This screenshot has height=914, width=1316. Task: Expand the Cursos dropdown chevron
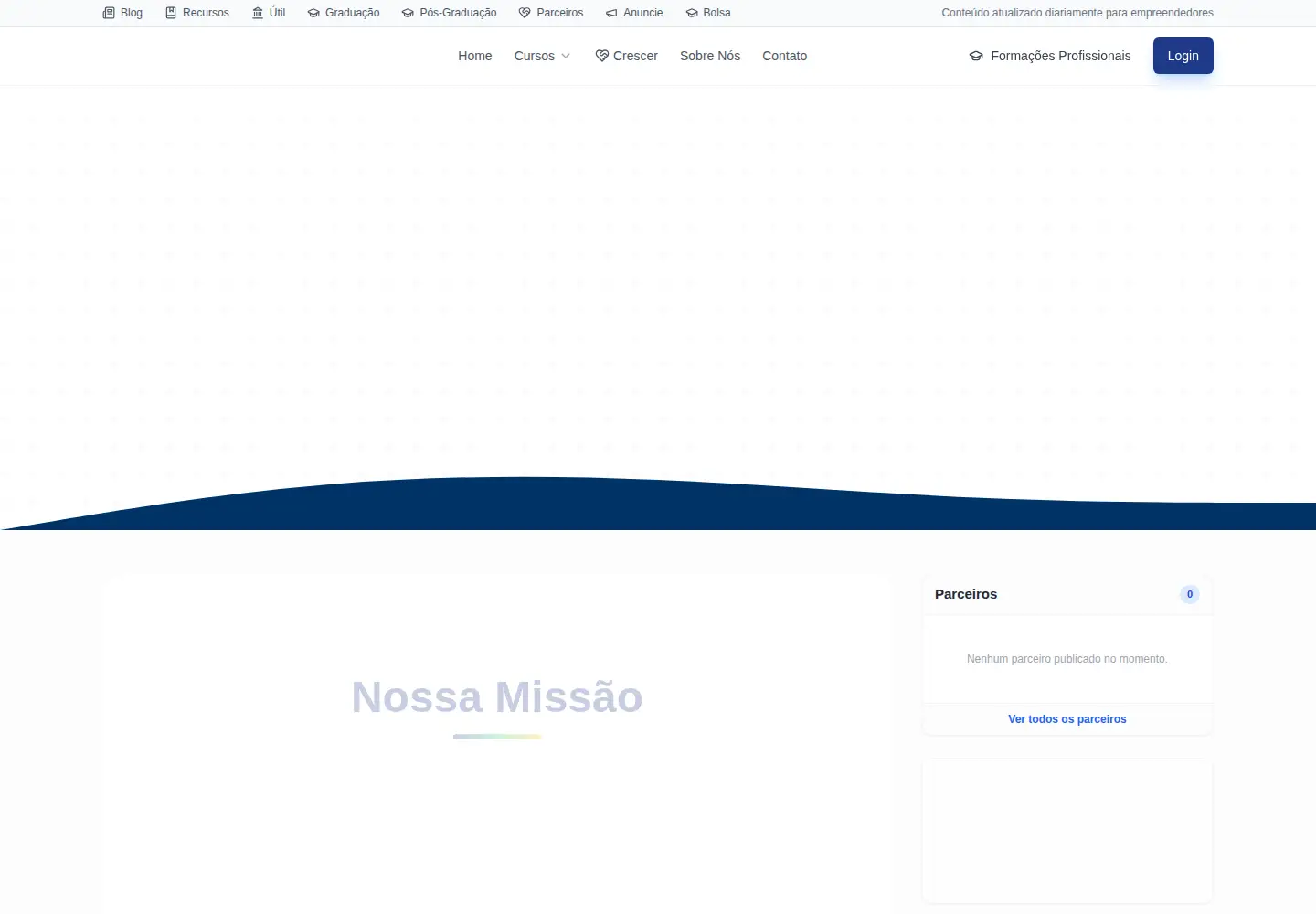[566, 56]
